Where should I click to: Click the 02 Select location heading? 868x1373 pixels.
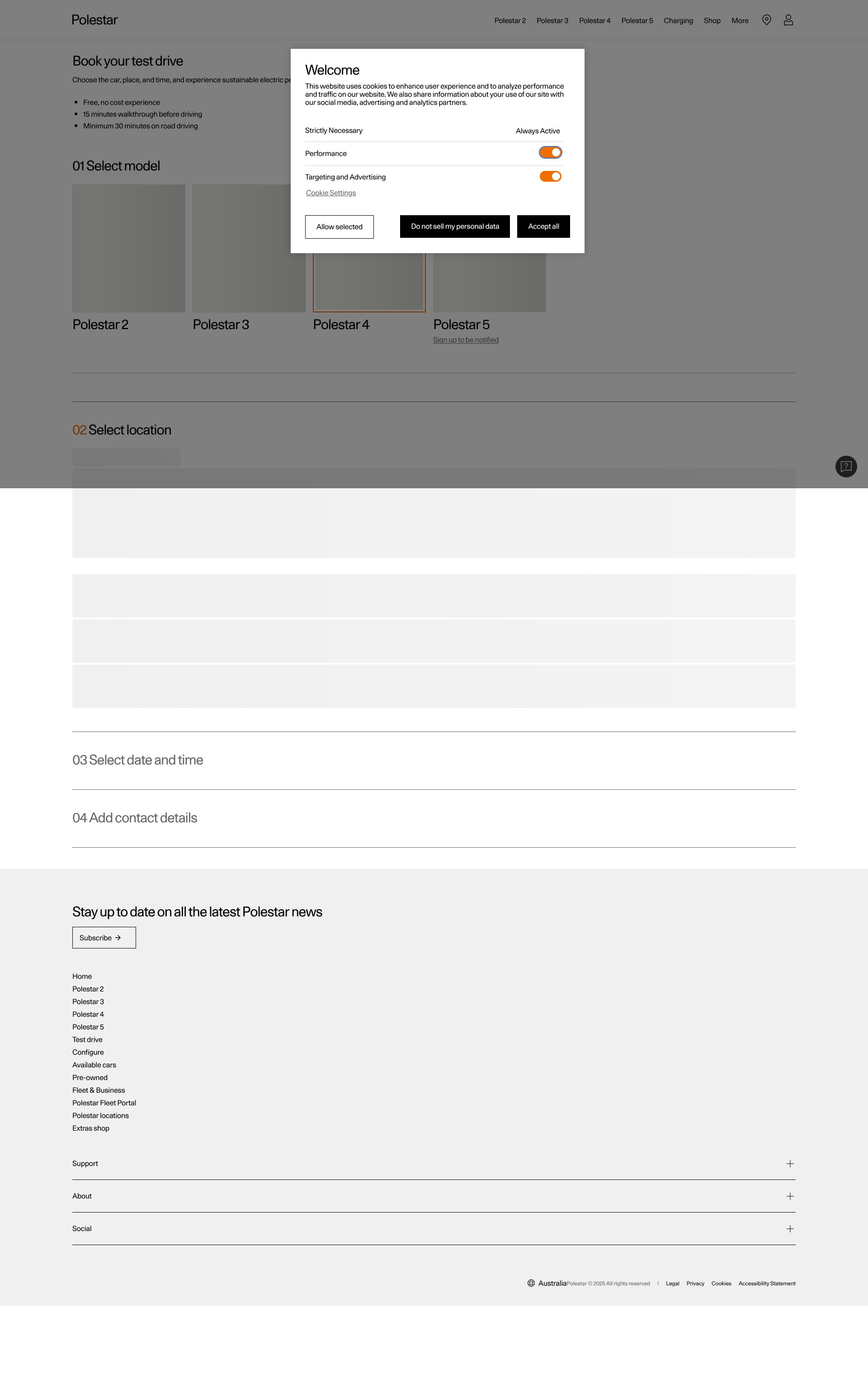point(122,430)
